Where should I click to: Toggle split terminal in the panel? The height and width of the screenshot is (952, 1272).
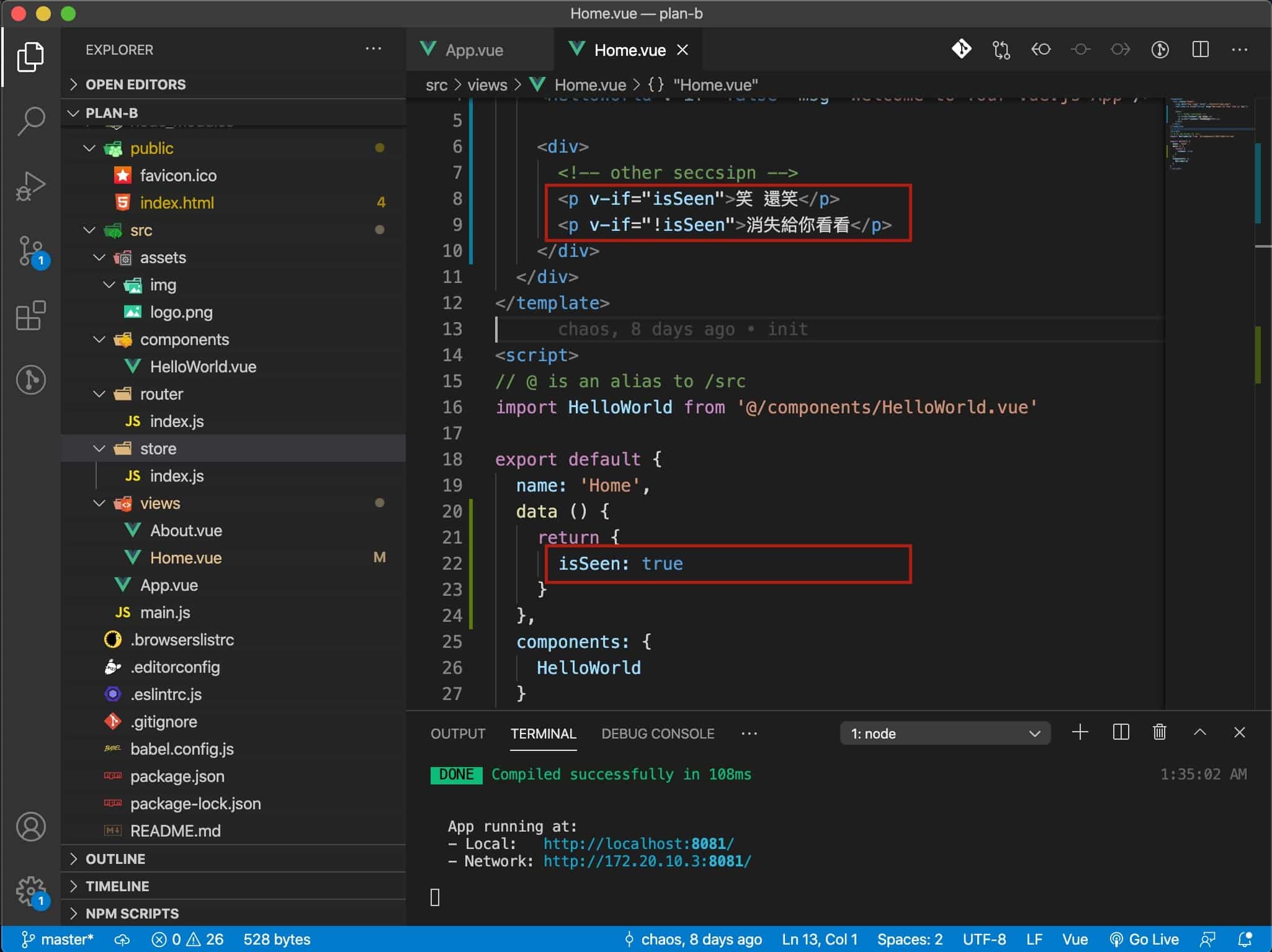pyautogui.click(x=1121, y=733)
